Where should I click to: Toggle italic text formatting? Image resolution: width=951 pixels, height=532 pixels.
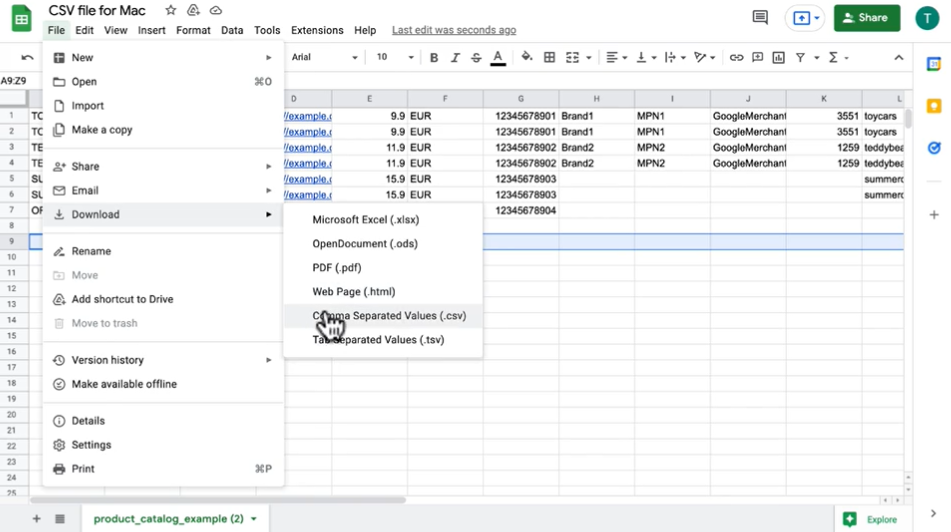(455, 58)
